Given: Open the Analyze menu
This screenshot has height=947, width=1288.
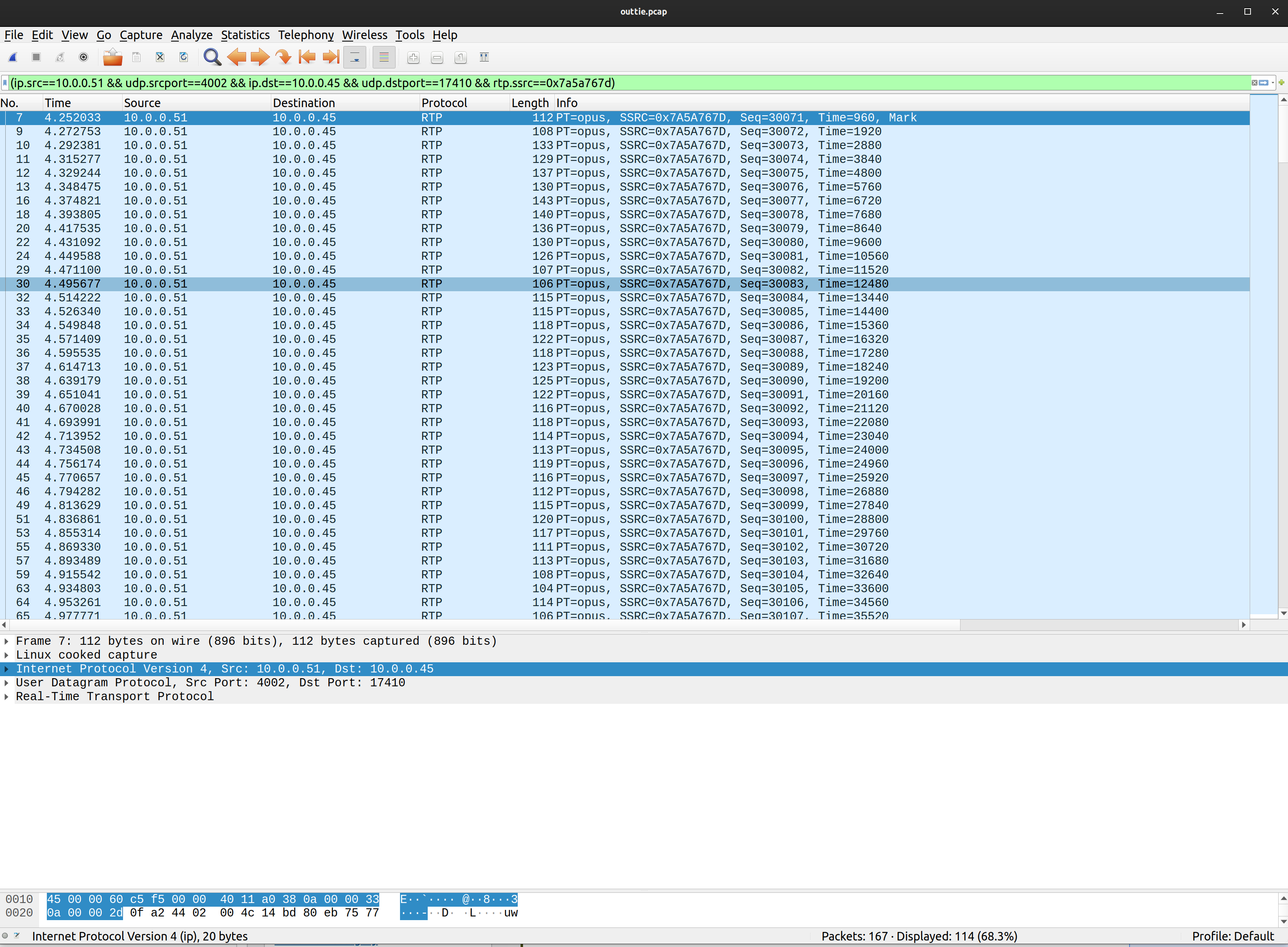Looking at the screenshot, I should [x=191, y=35].
